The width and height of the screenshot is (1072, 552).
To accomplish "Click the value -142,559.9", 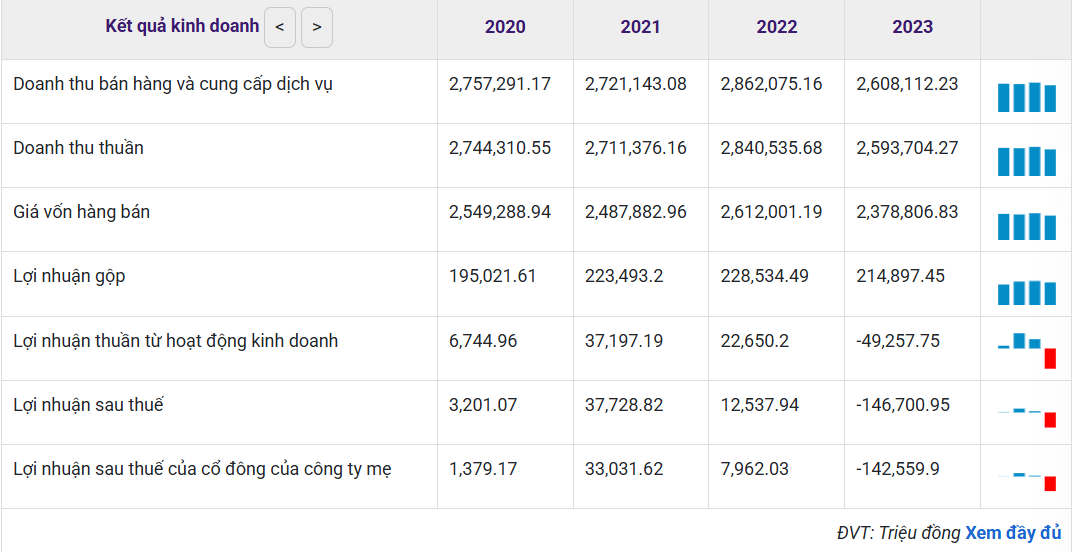I will tap(898, 469).
